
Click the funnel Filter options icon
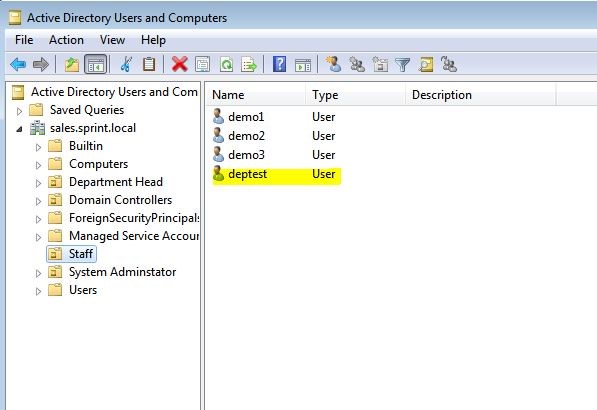(x=402, y=64)
